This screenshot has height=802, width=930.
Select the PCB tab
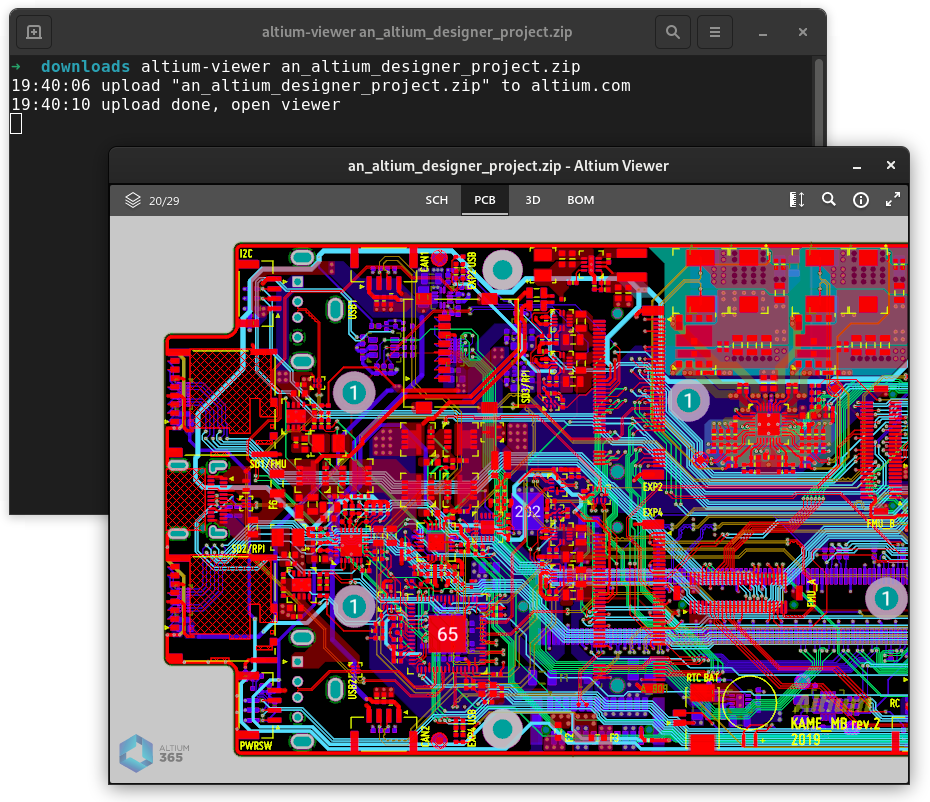pos(485,200)
